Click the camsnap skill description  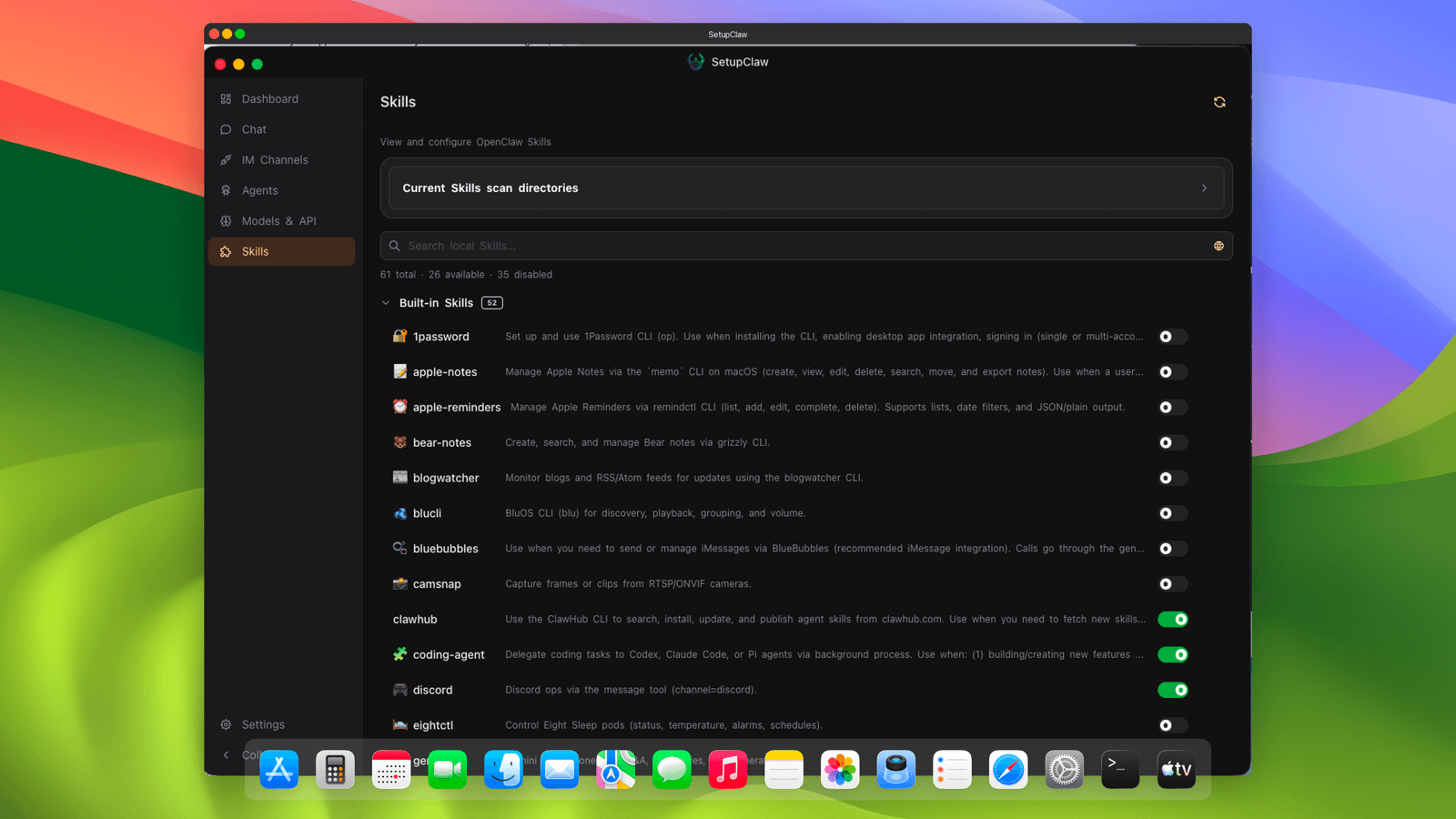(x=628, y=584)
